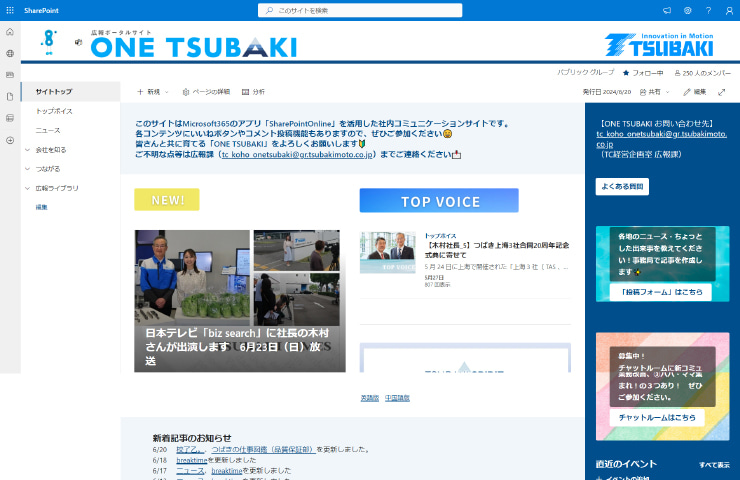
Task: Click the SharePoint home icon in left rail
Action: click(10, 32)
